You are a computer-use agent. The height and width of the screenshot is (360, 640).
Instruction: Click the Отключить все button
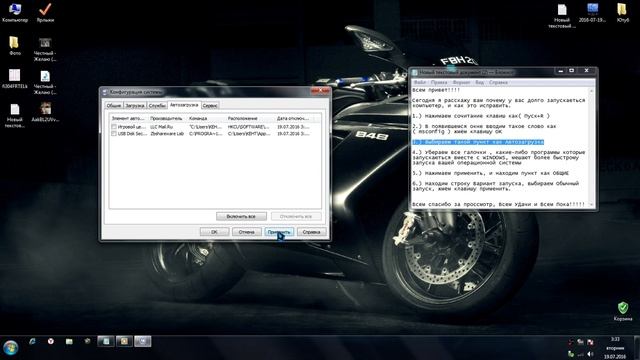pyautogui.click(x=296, y=216)
